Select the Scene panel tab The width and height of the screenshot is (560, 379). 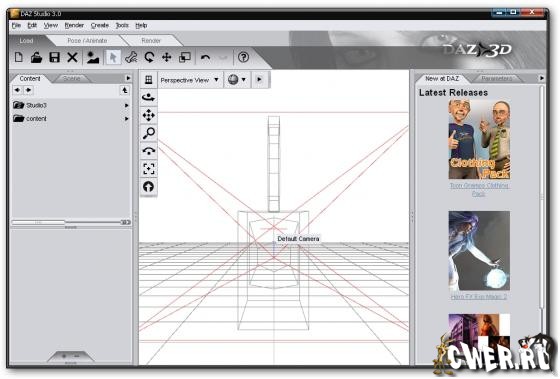[71, 79]
